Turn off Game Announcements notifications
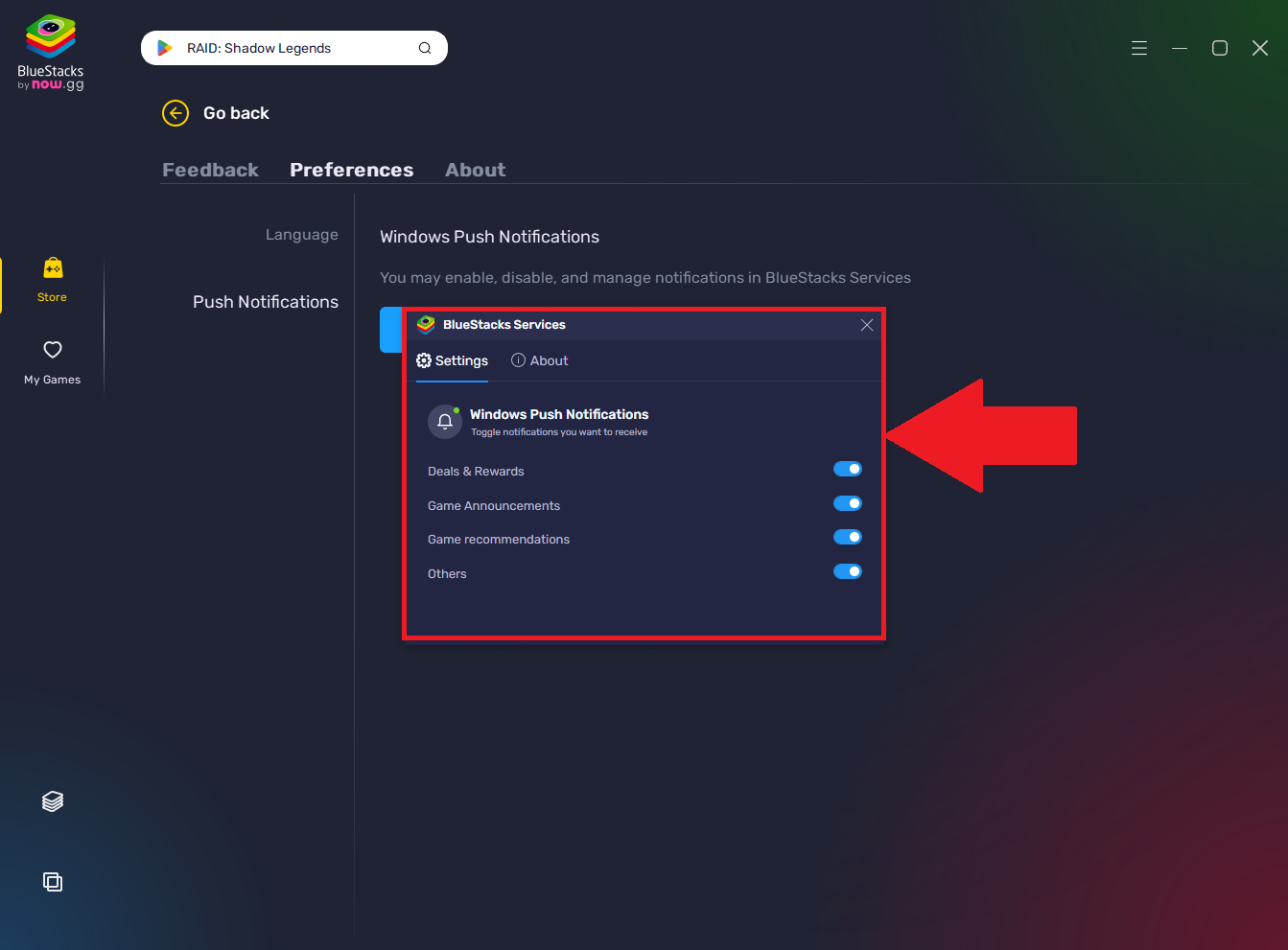 (x=848, y=503)
